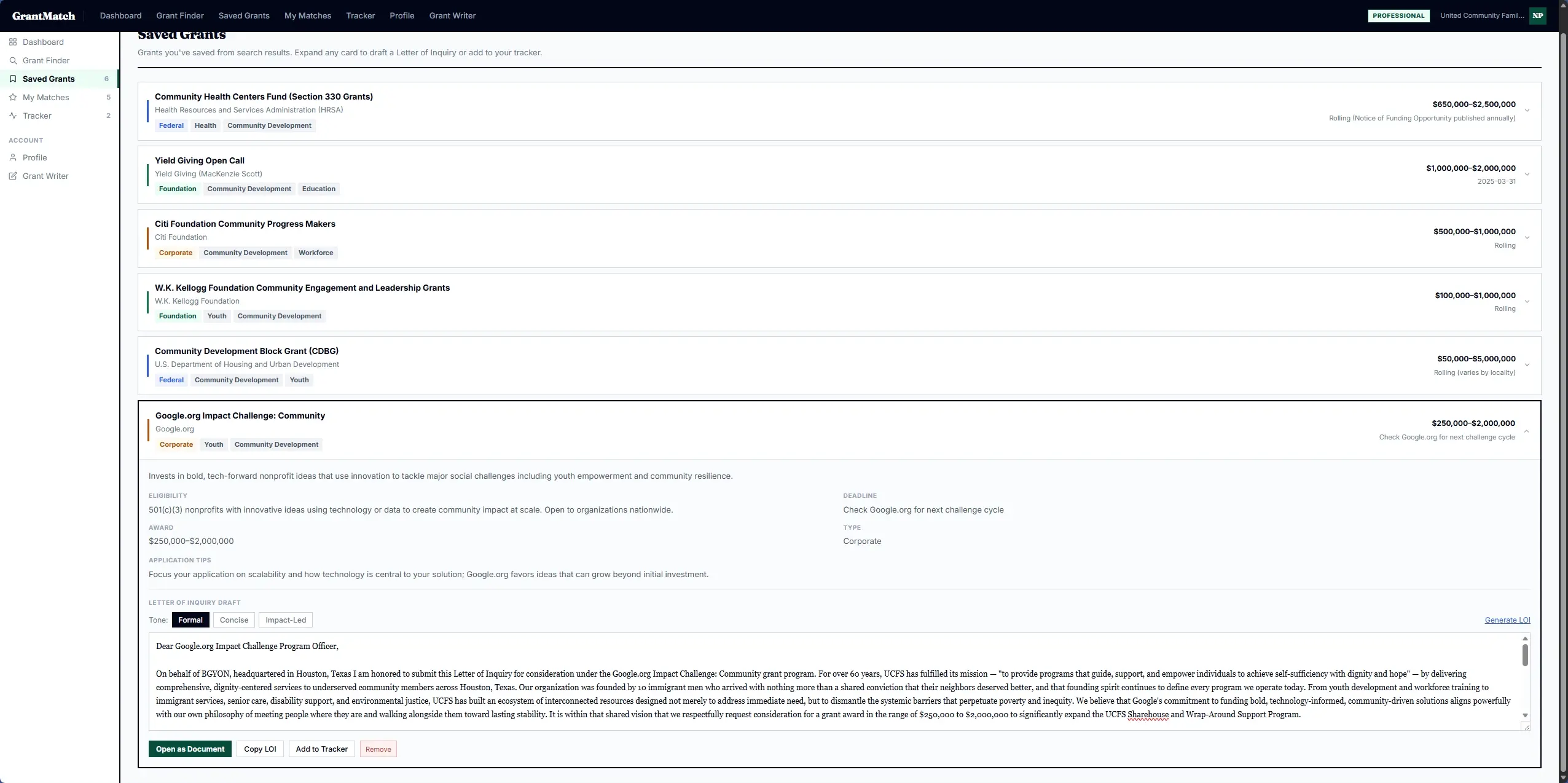Screen dimensions: 1568x783
Task: Click the Google.org Impact Challenge: Community title
Action: coord(240,415)
